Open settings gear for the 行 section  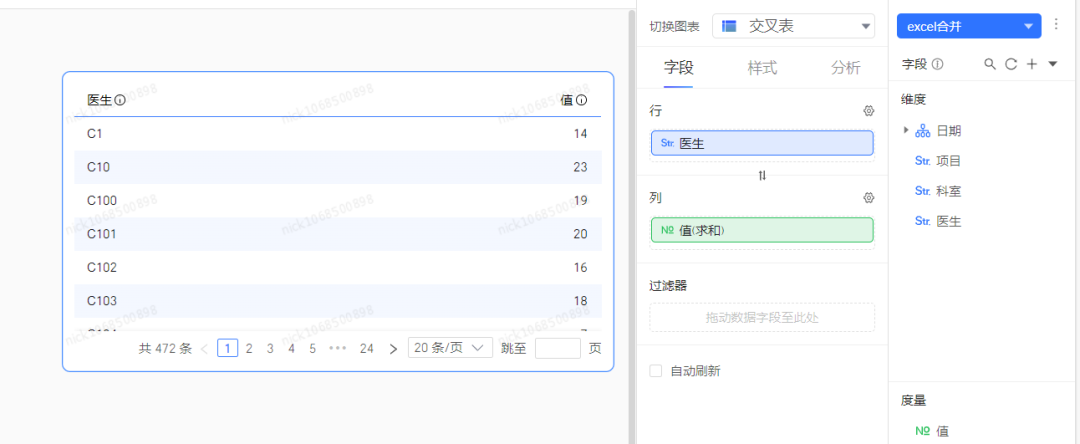pos(869,111)
